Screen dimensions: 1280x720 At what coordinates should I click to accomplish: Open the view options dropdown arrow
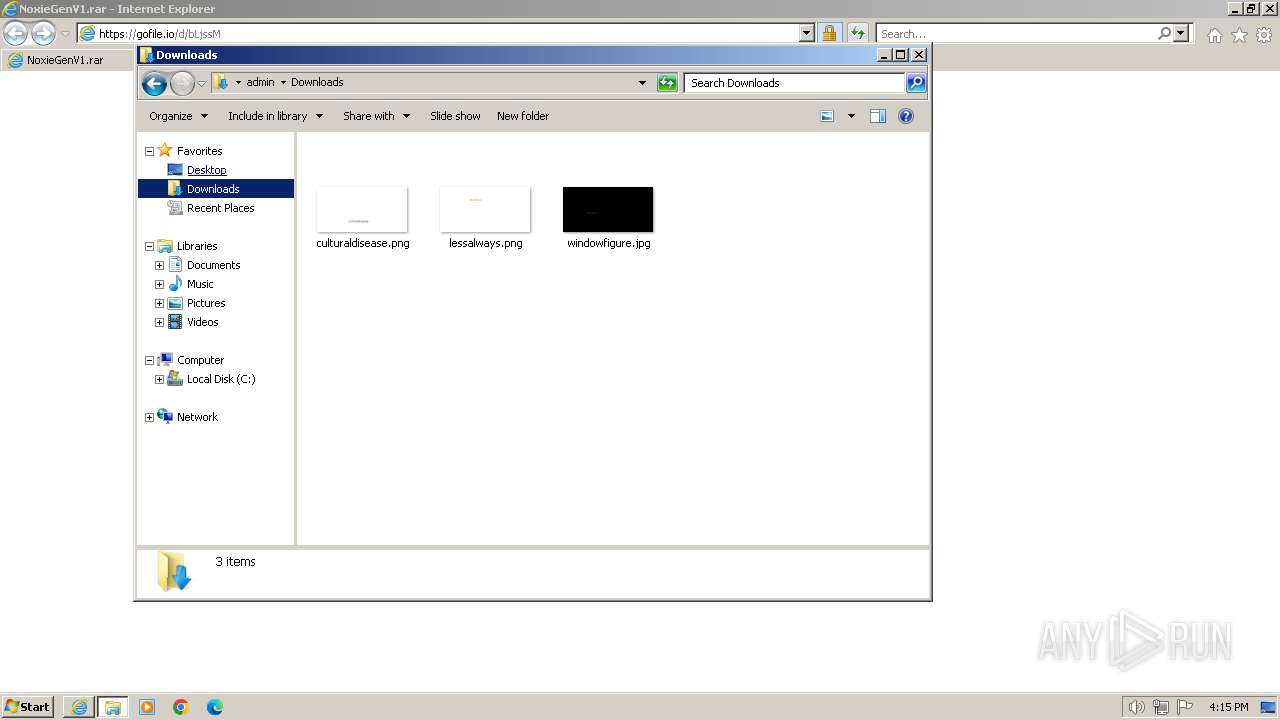[851, 116]
